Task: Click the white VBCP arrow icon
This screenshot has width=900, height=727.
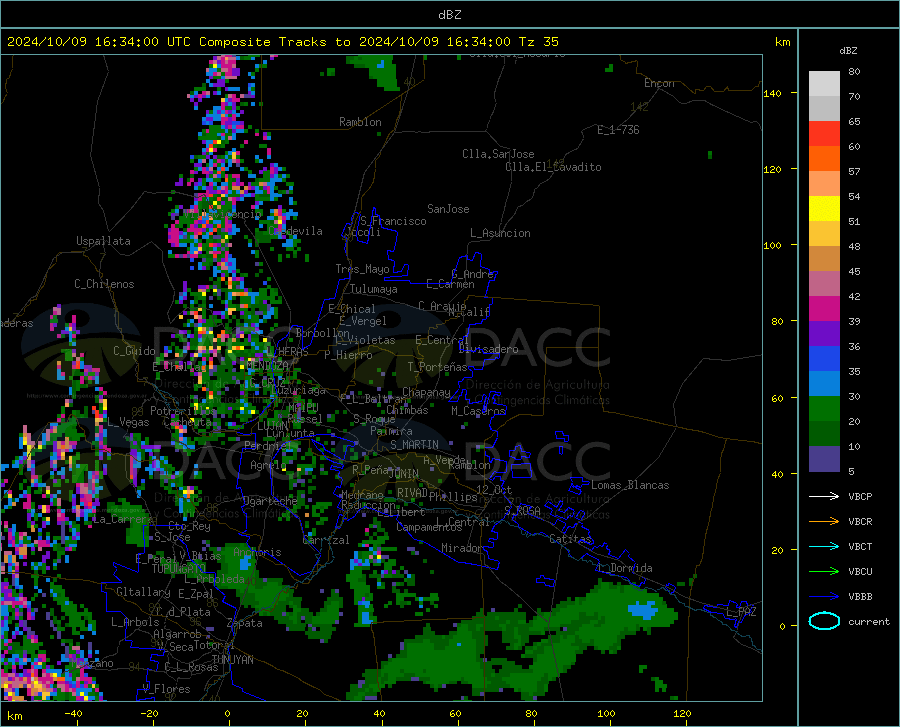Action: 824,496
